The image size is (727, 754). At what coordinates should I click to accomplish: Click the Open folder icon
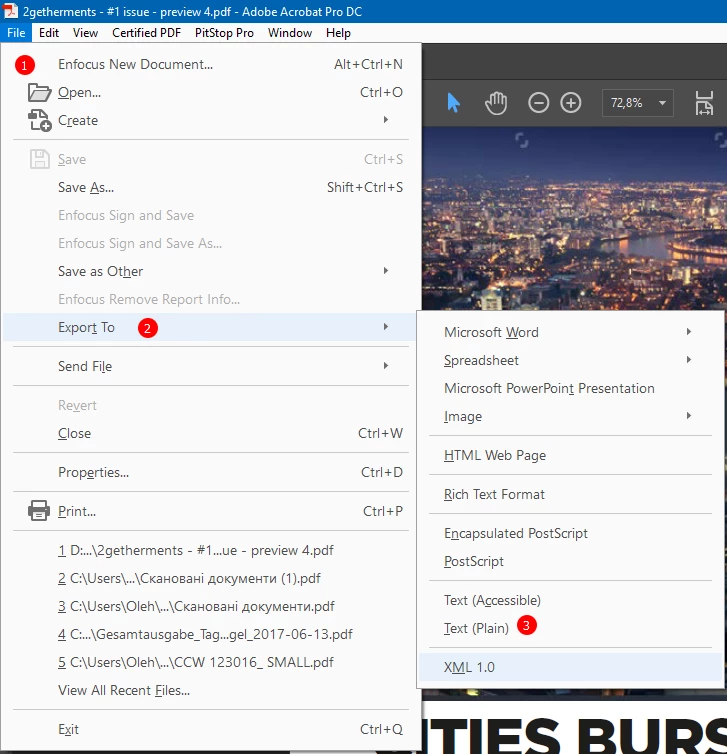click(39, 92)
